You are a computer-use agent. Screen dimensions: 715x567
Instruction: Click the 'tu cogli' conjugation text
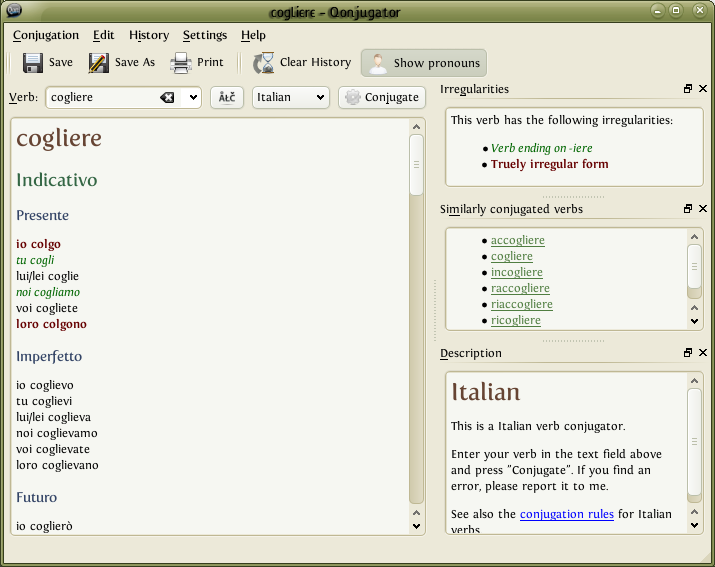click(x=35, y=260)
